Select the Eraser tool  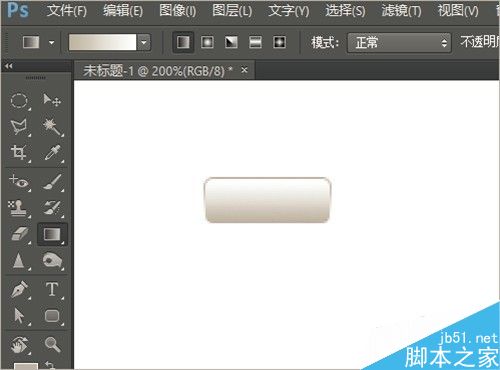coord(20,234)
